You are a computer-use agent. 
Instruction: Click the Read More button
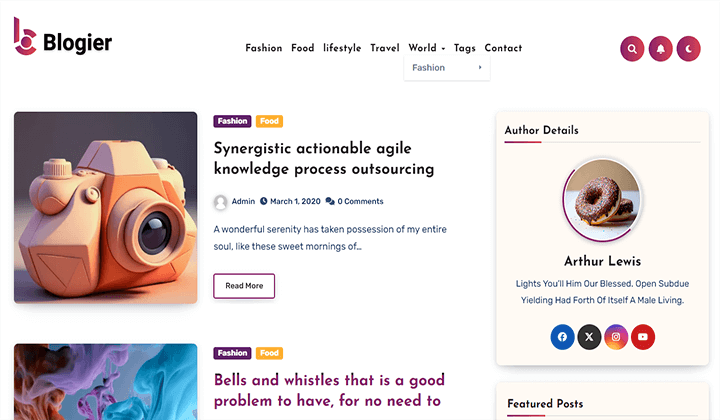[244, 286]
